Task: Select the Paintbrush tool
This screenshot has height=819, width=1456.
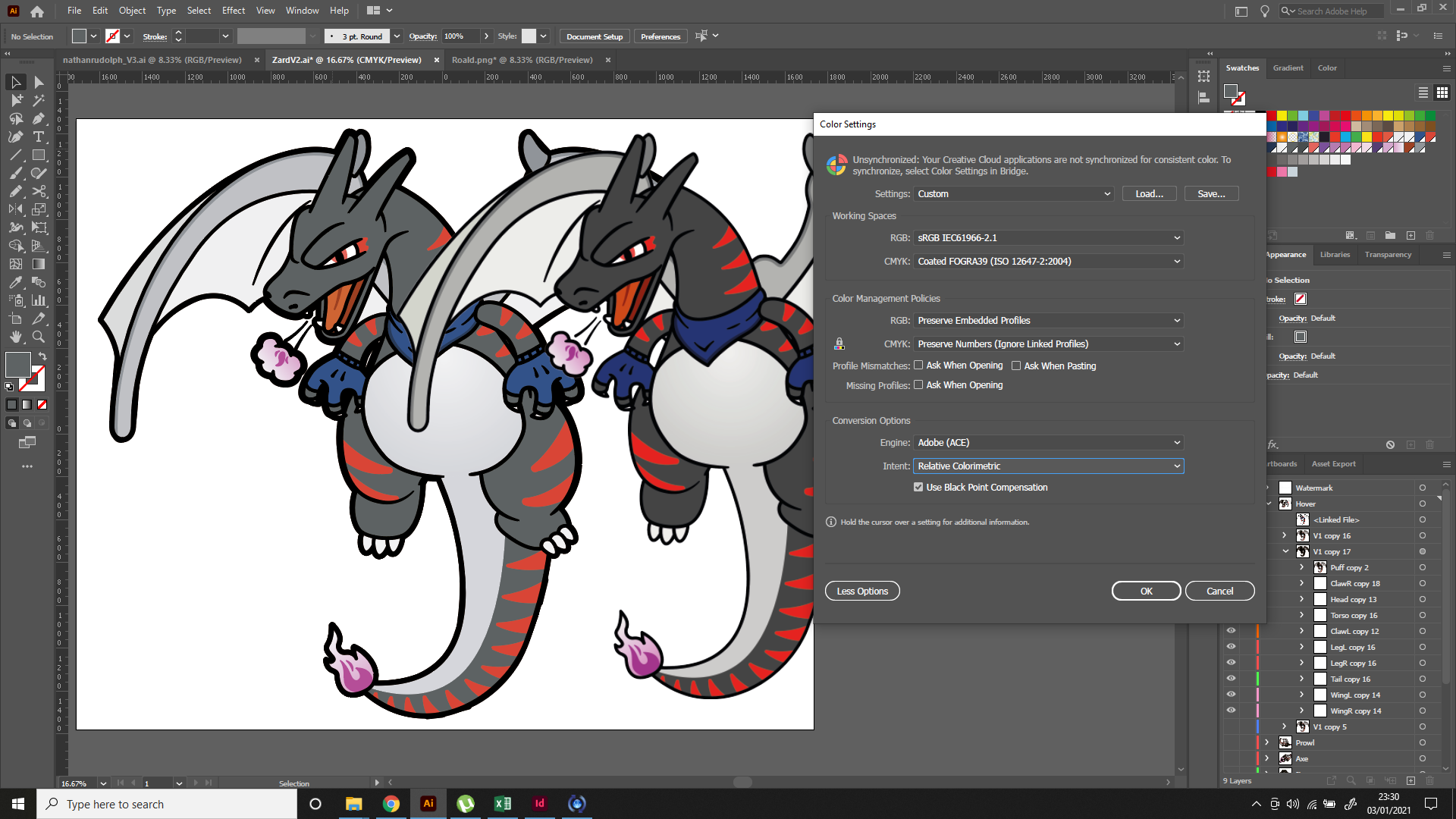Action: pos(15,173)
